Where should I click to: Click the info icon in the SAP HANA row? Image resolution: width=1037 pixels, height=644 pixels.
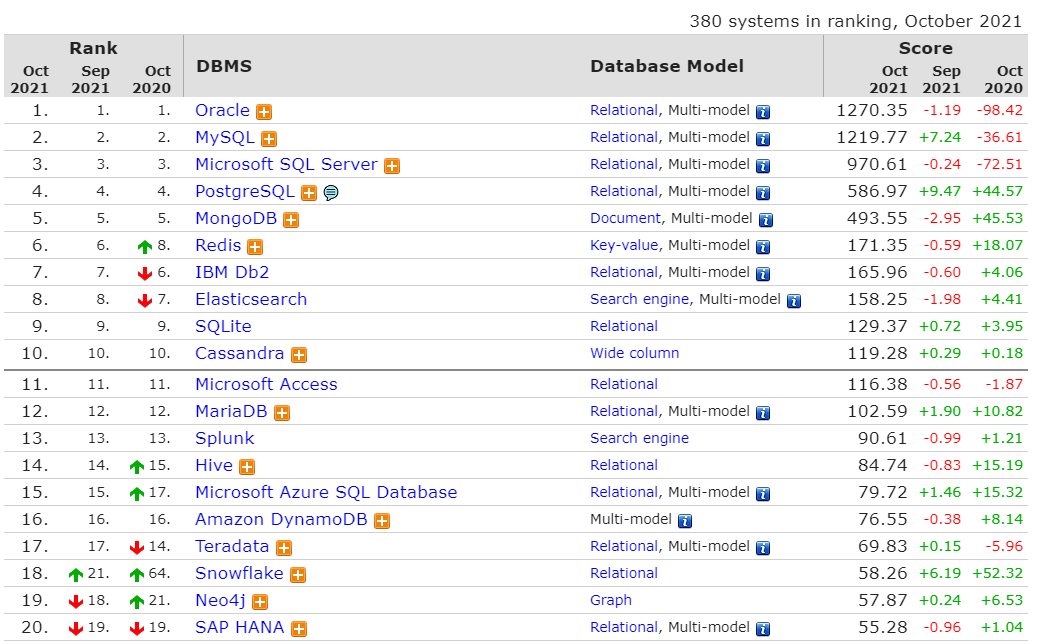pos(763,629)
